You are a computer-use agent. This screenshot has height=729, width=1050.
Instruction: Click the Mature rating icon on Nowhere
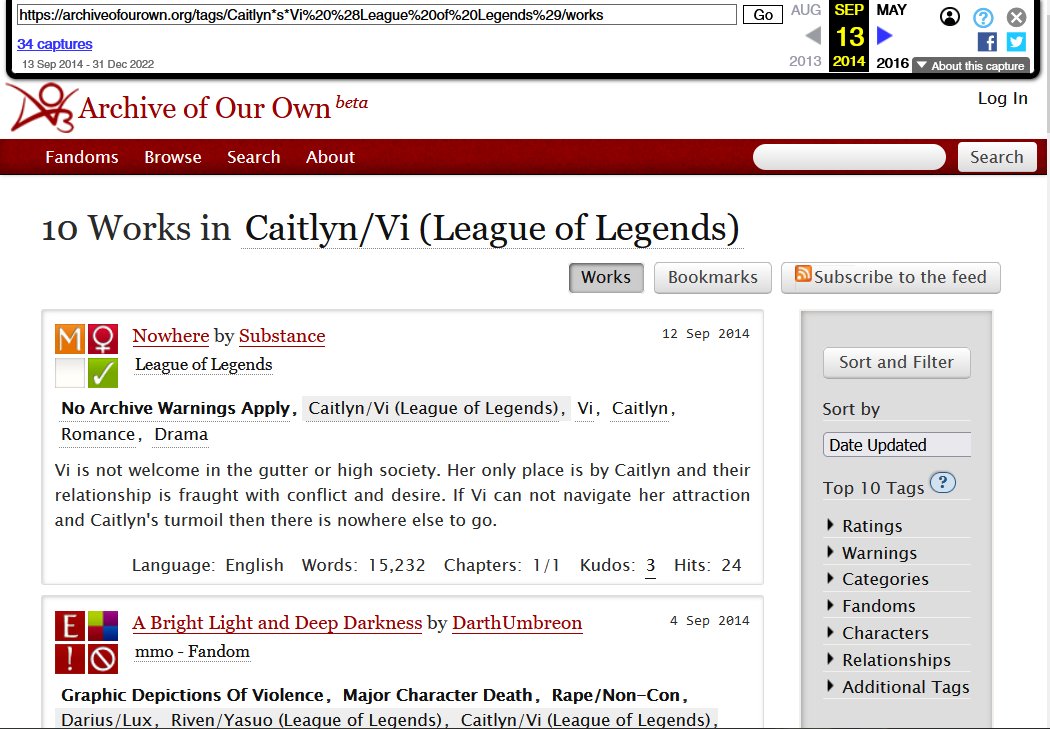pyautogui.click(x=70, y=339)
